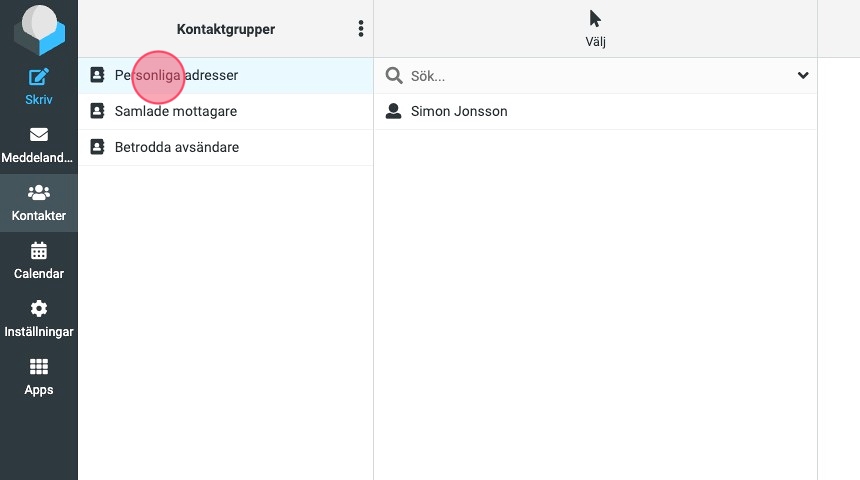Screen dimensions: 860x480
Task: Expand search options chevron
Action: [802, 76]
